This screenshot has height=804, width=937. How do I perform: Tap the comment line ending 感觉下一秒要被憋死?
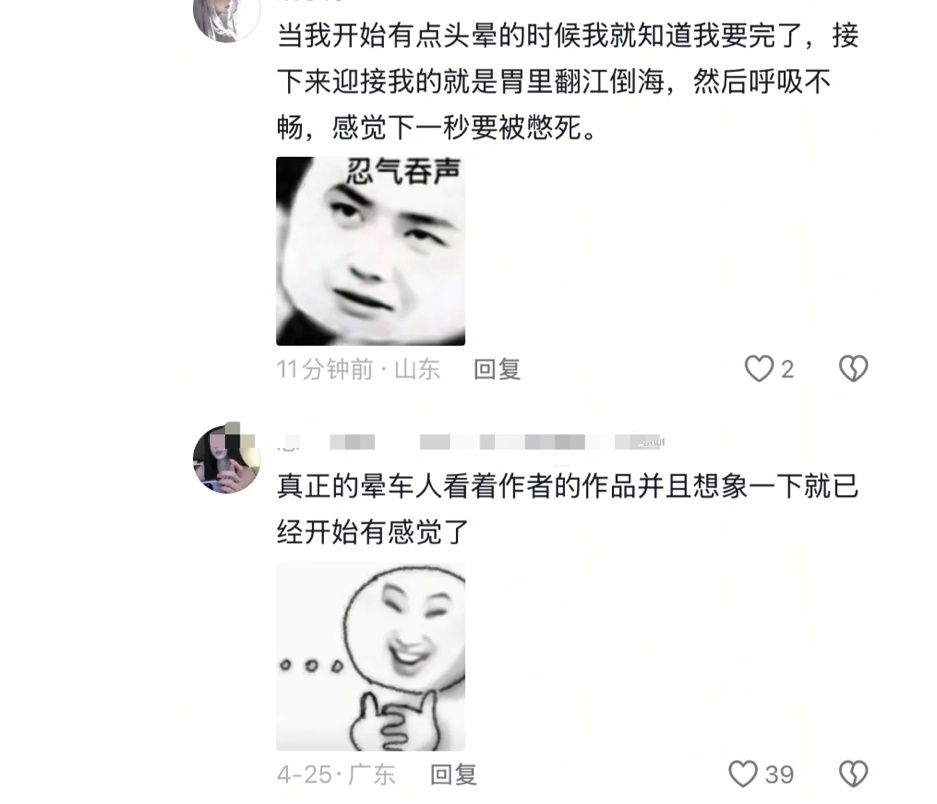click(x=436, y=127)
